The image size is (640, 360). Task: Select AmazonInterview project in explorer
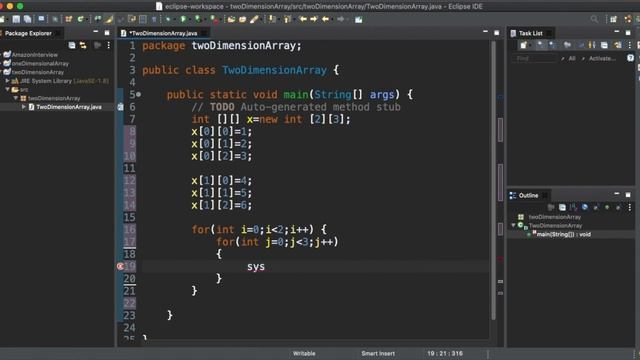[x=34, y=55]
